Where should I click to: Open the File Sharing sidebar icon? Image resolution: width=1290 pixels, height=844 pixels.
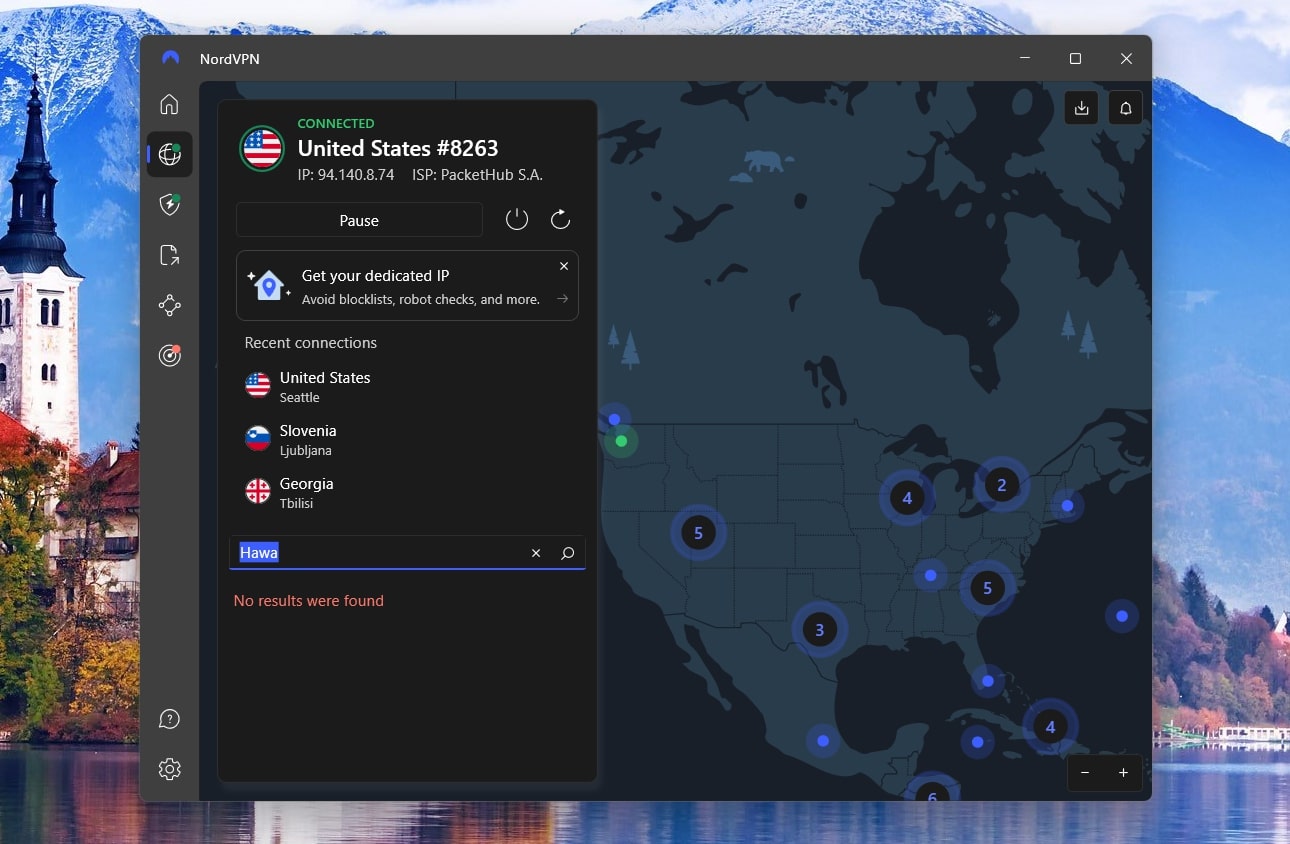click(169, 255)
